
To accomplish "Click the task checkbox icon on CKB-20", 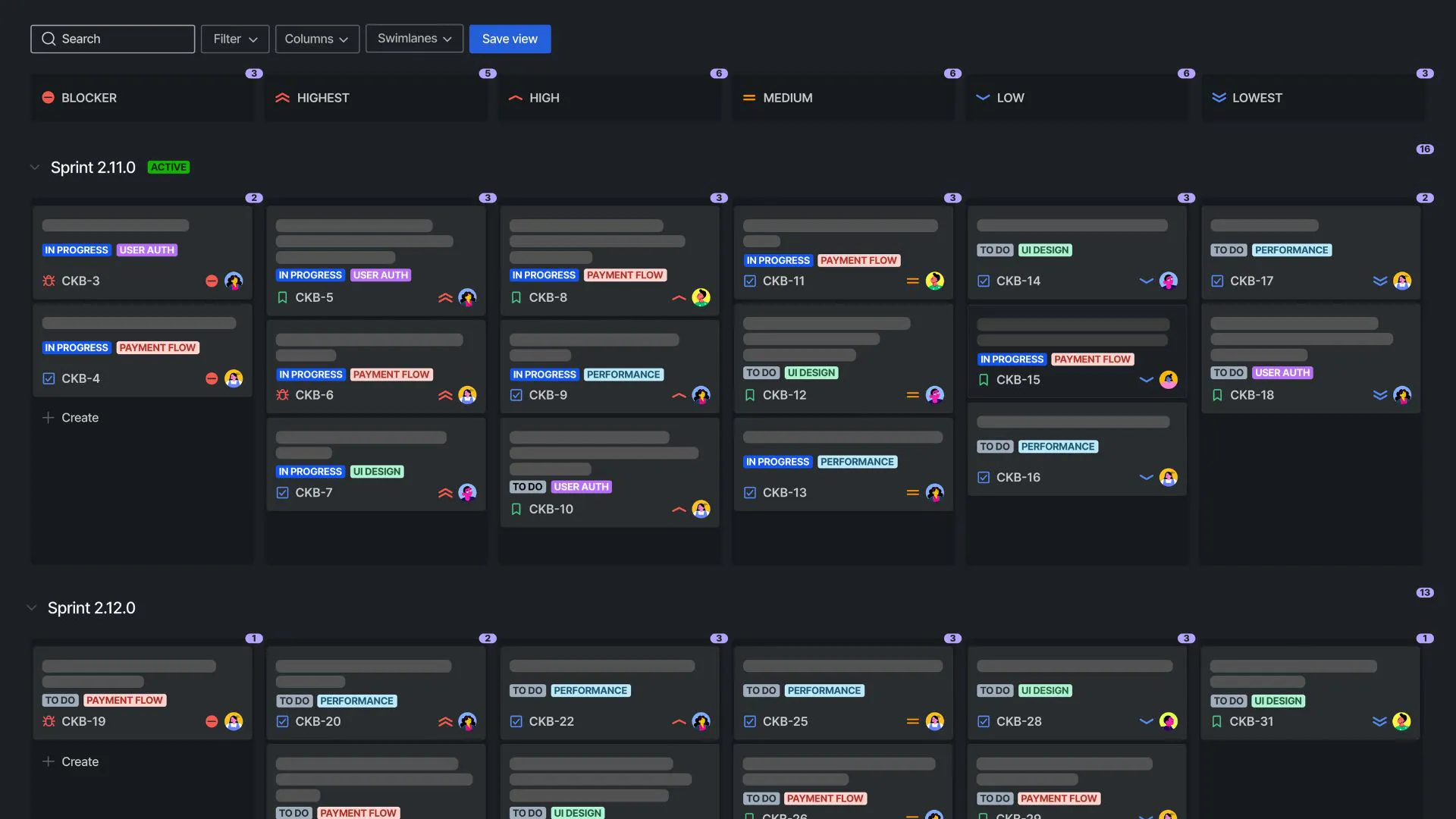I will [283, 721].
